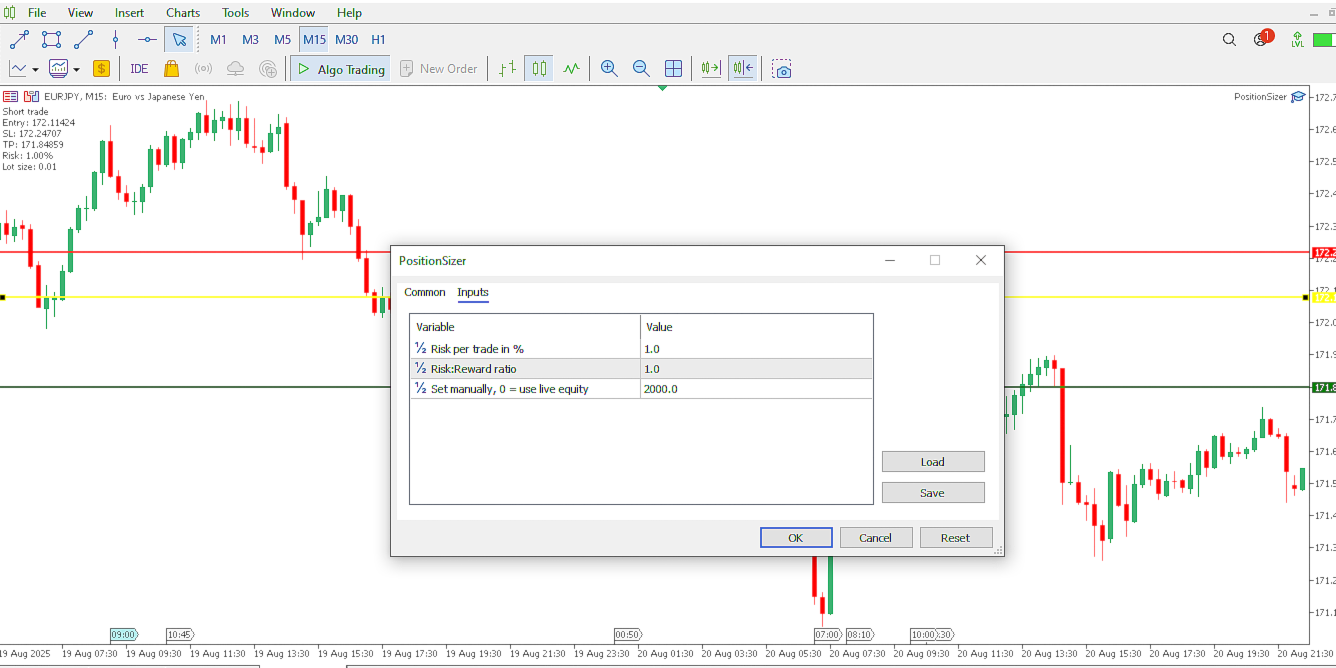Click the chart quotes panel icon by EURJPY
The image size is (1336, 668).
pyautogui.click(x=10, y=97)
